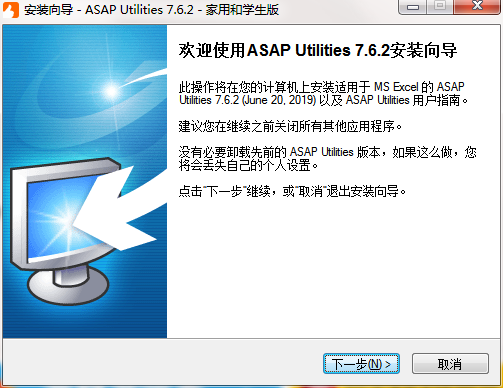Click the 取消 button

tap(450, 364)
